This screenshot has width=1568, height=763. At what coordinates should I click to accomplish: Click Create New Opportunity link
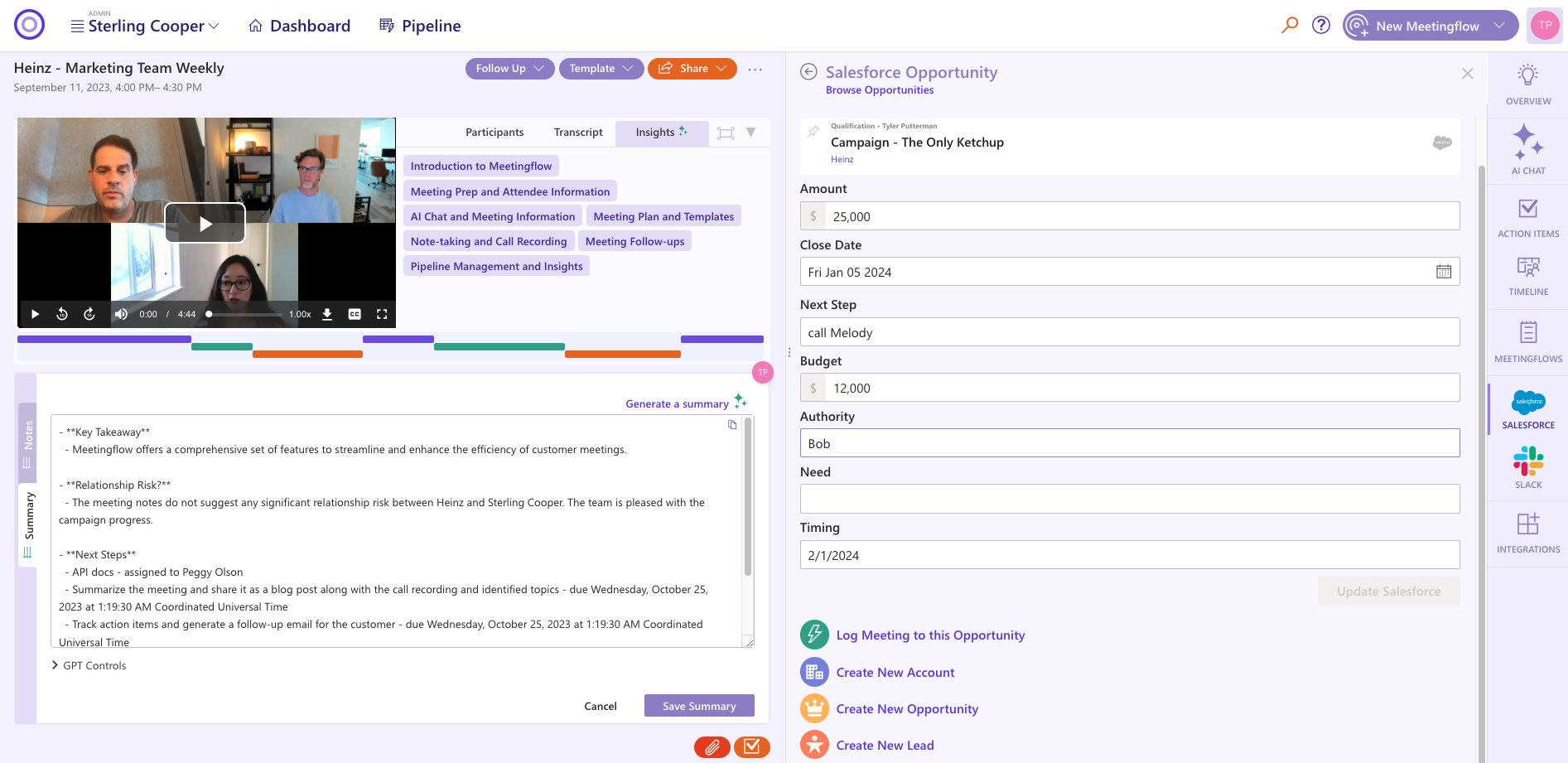pos(907,709)
